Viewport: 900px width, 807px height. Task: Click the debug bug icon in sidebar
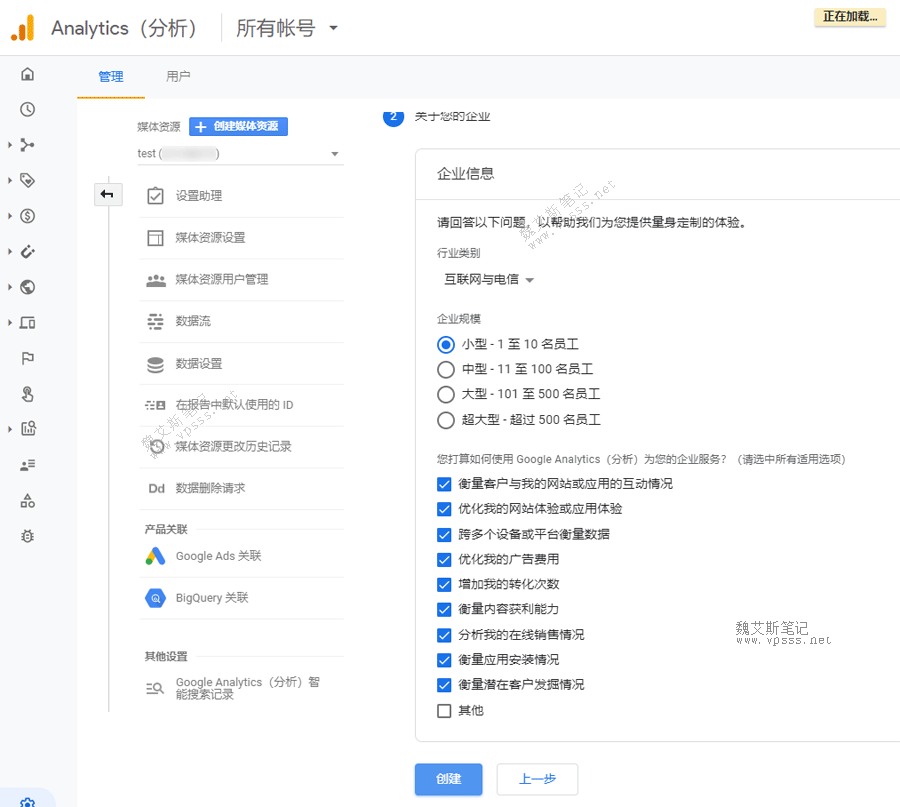click(27, 536)
